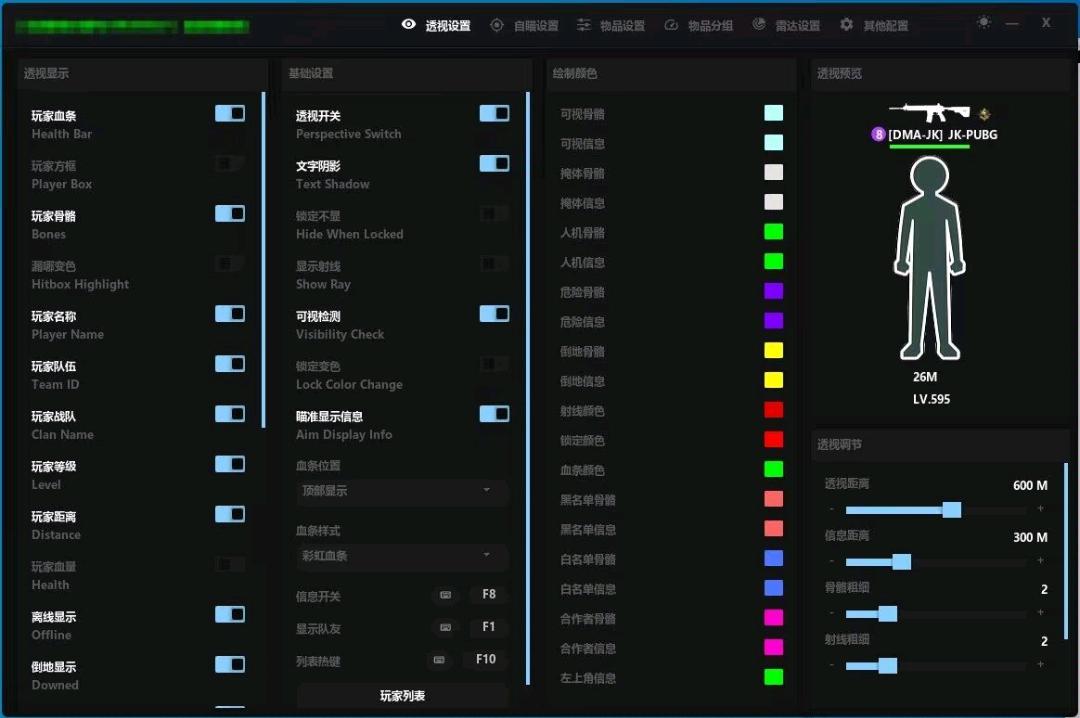Click the keyboard icon in 信息开关 row

[x=446, y=595]
